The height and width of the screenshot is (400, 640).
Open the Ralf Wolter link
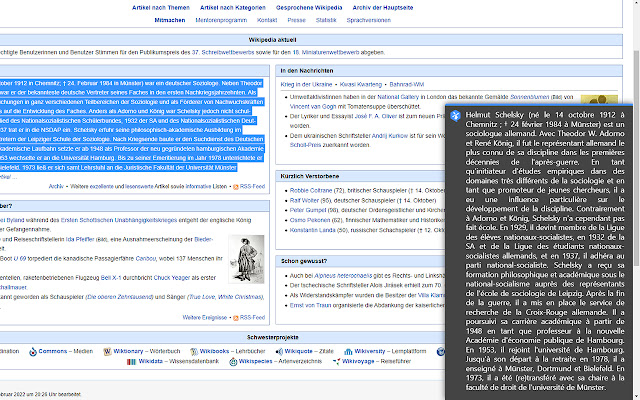(x=304, y=200)
